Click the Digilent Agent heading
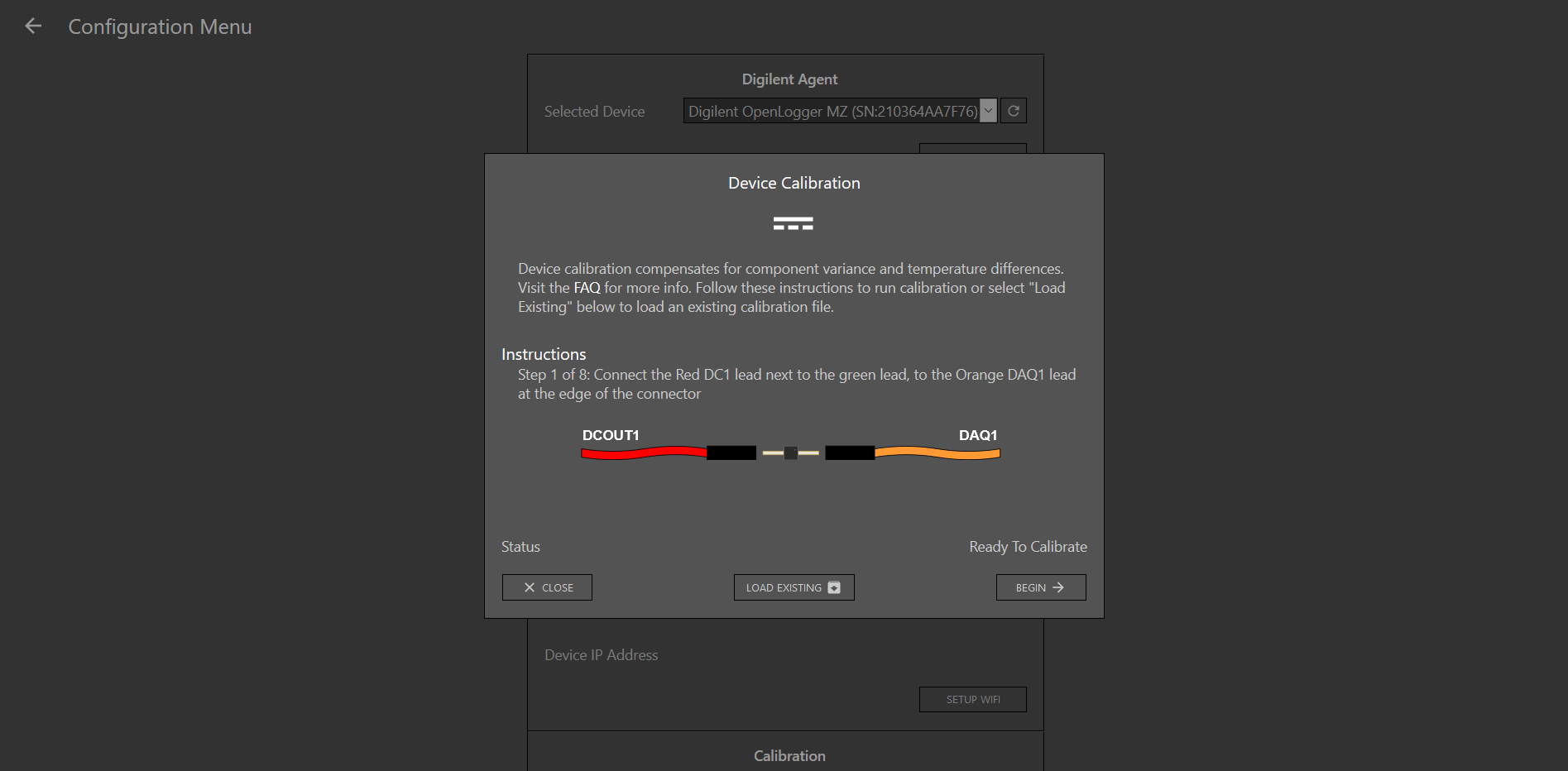1568x771 pixels. (x=789, y=79)
